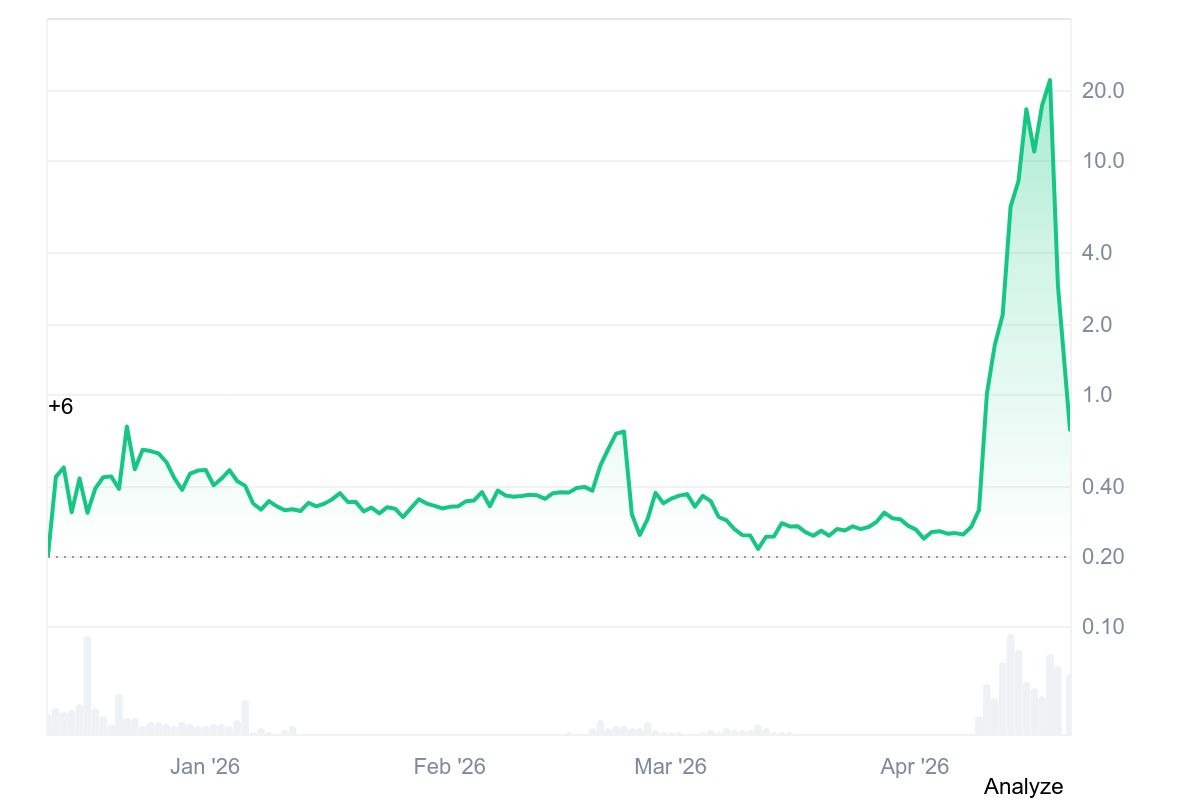
Task: Click the 4.0 price axis label
Action: pyautogui.click(x=1097, y=253)
